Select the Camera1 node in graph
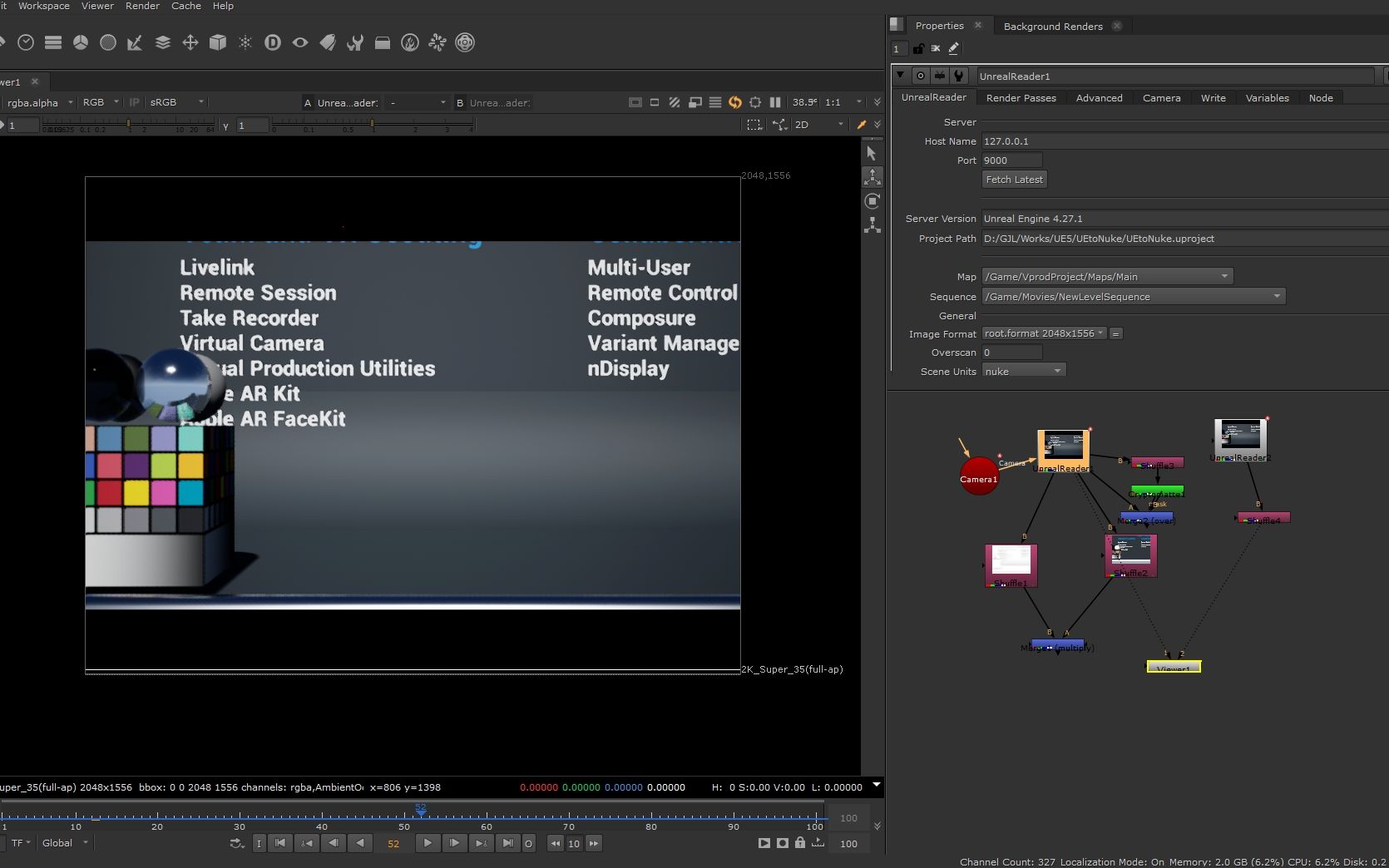Screen dimensions: 1389x868 (x=979, y=475)
